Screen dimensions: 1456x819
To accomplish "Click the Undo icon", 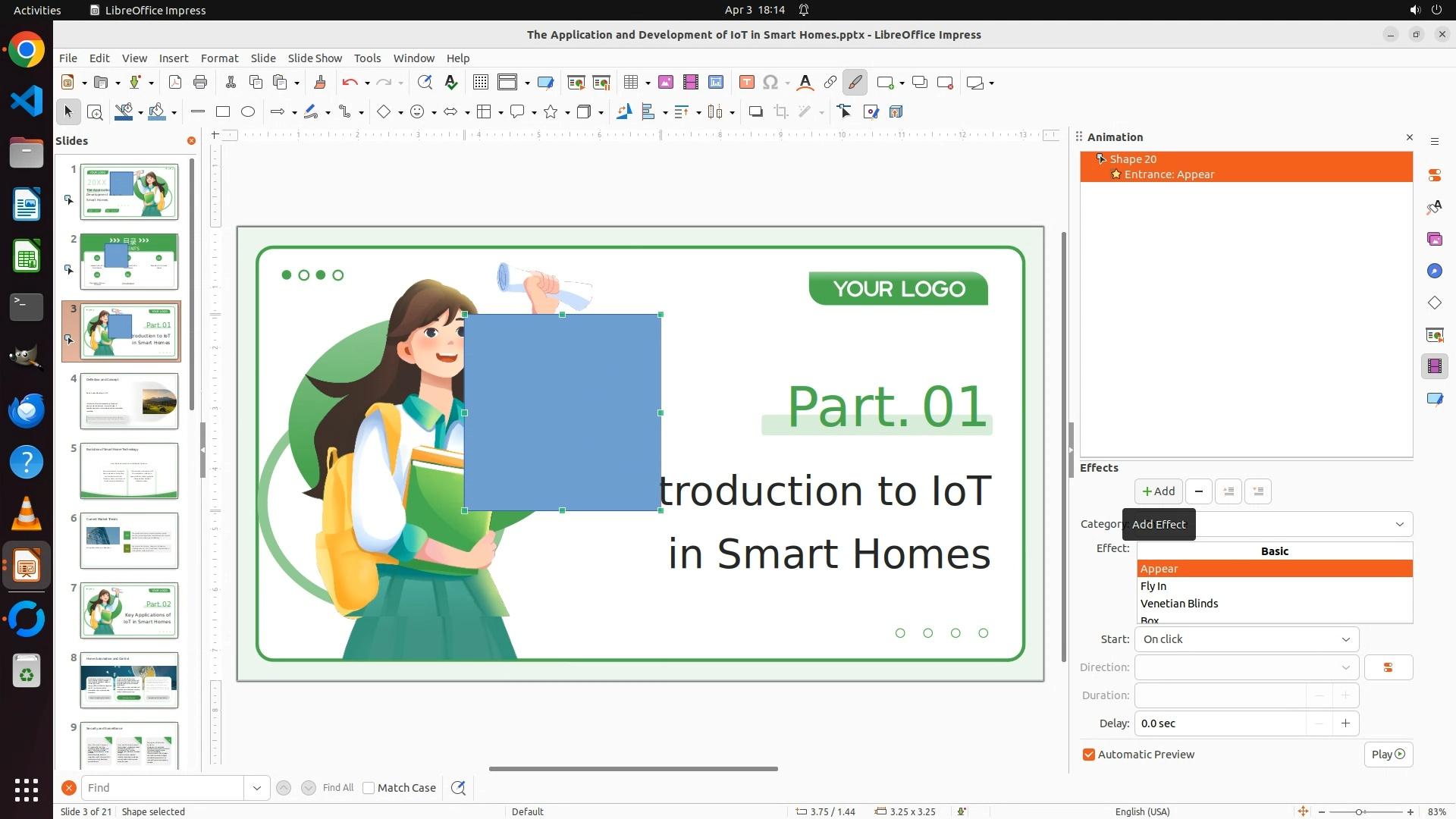I will tap(350, 83).
